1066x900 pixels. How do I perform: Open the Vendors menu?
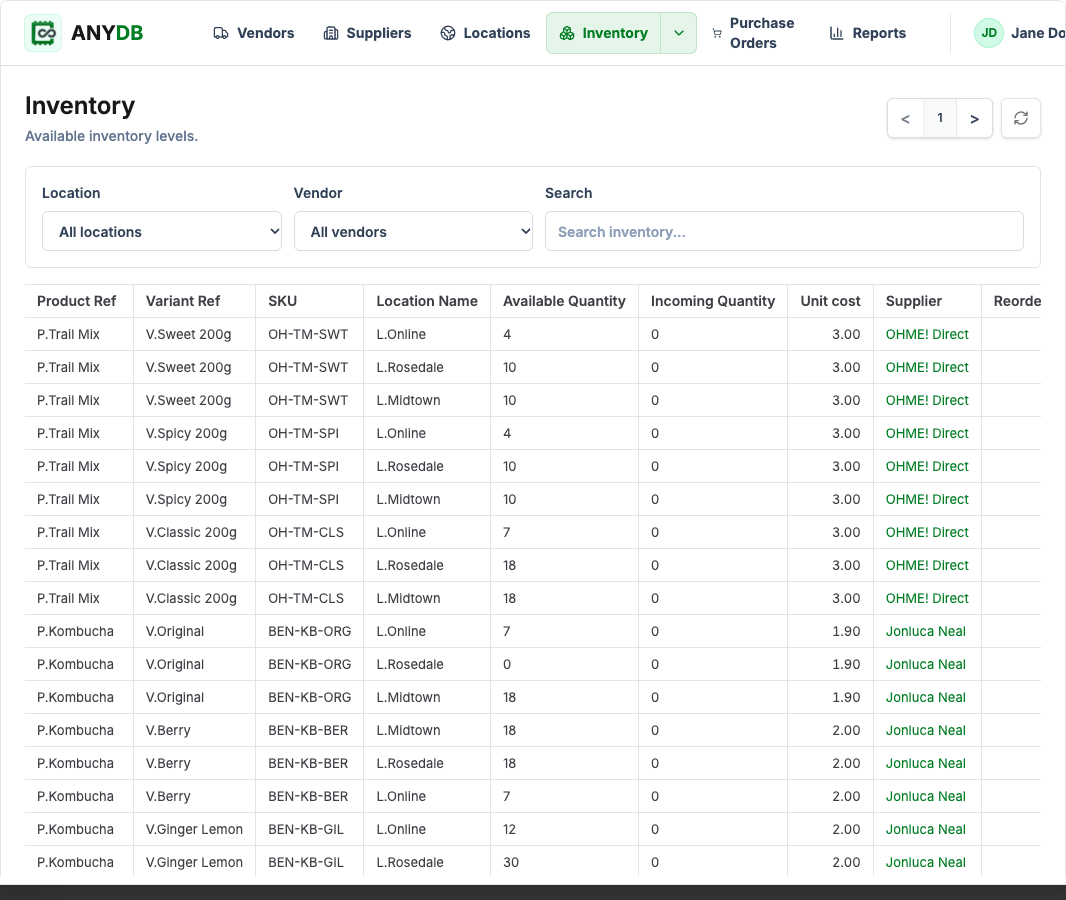click(x=254, y=33)
